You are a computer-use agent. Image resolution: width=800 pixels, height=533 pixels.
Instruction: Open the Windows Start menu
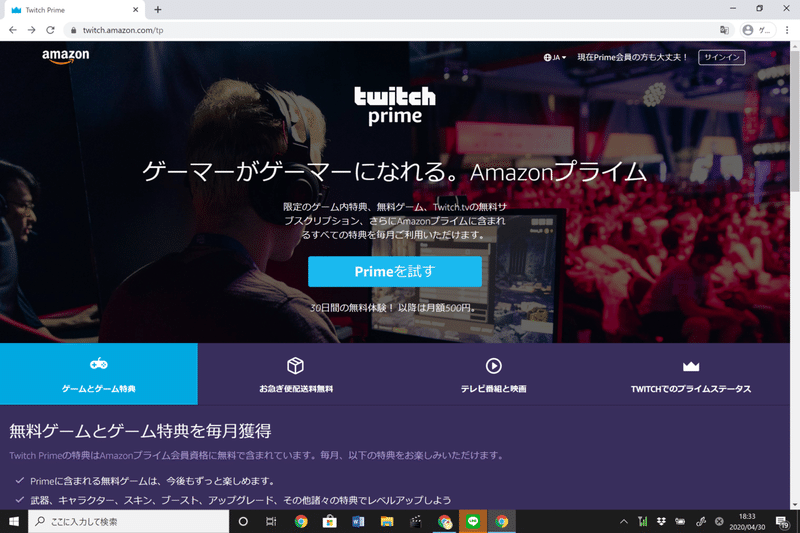(14, 521)
